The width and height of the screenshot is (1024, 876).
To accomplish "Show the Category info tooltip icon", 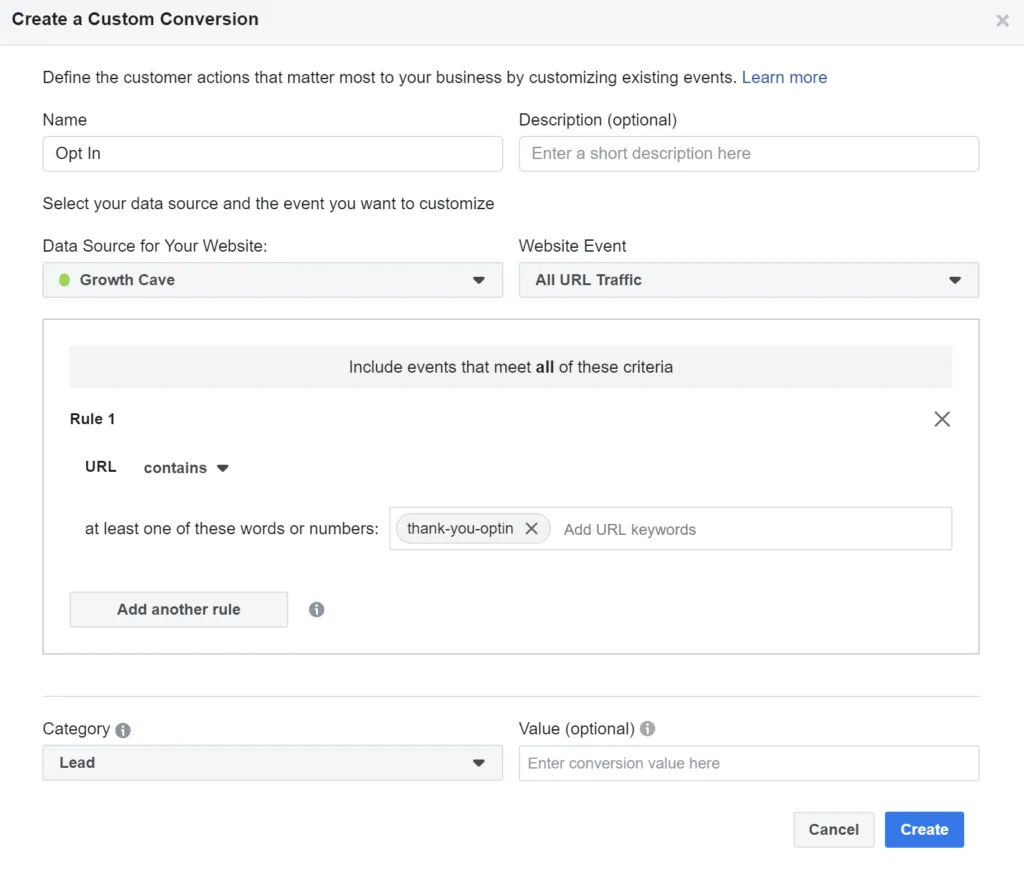I will tap(123, 730).
